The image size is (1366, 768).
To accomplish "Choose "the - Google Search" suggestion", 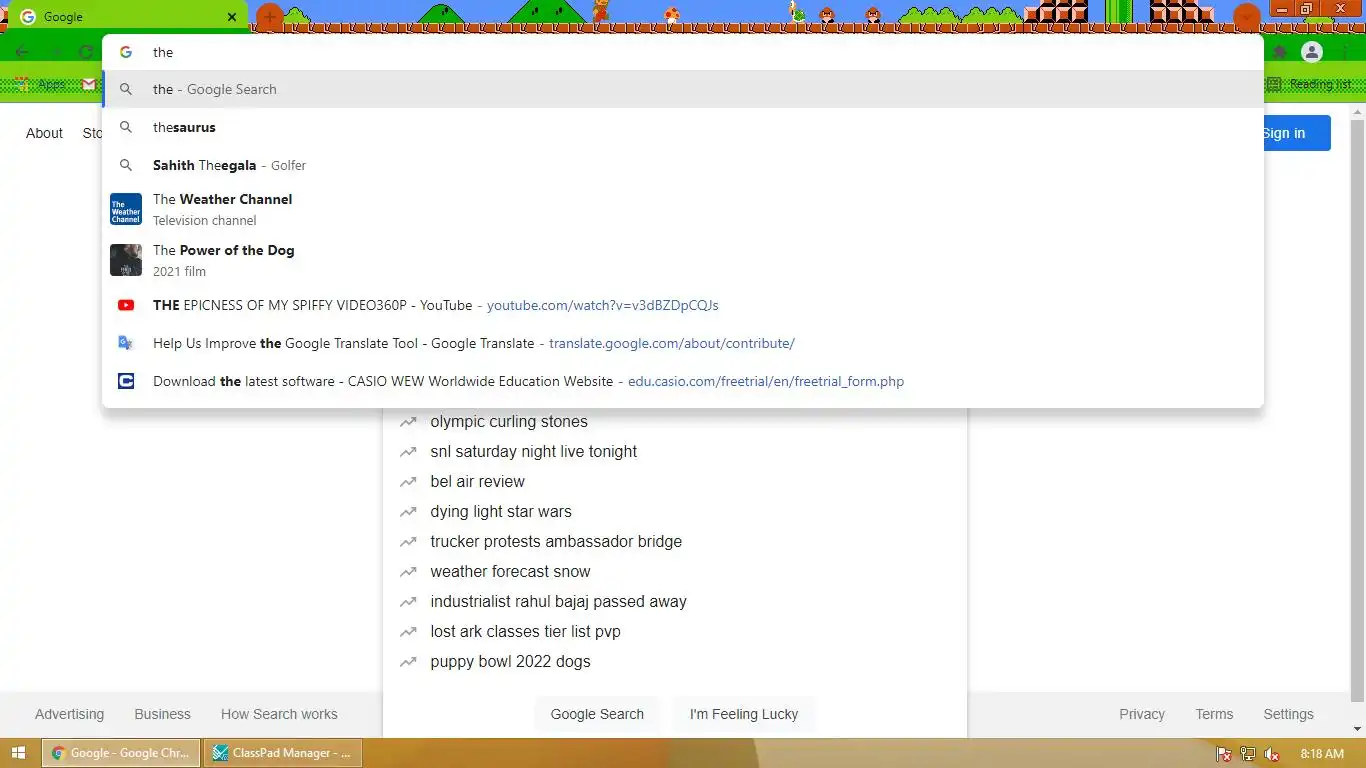I will (x=683, y=89).
